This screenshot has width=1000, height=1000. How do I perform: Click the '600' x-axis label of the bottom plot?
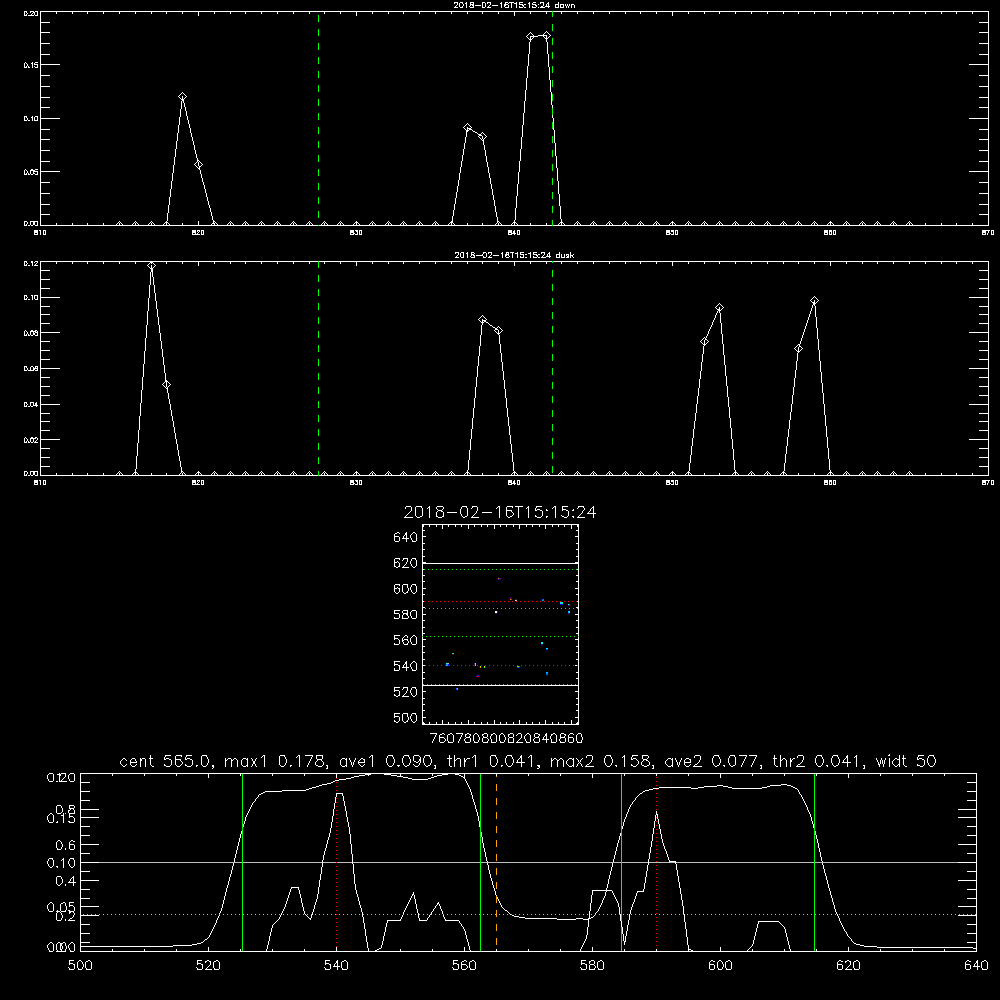[720, 966]
